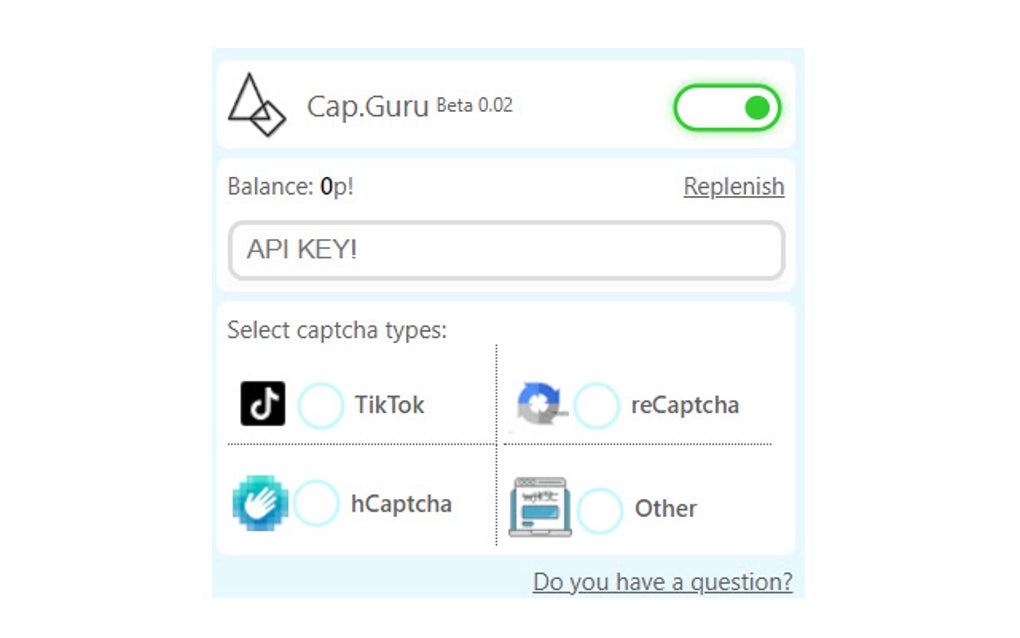Image resolution: width=1020 pixels, height=638 pixels.
Task: Click the TikTok text label
Action: point(389,405)
